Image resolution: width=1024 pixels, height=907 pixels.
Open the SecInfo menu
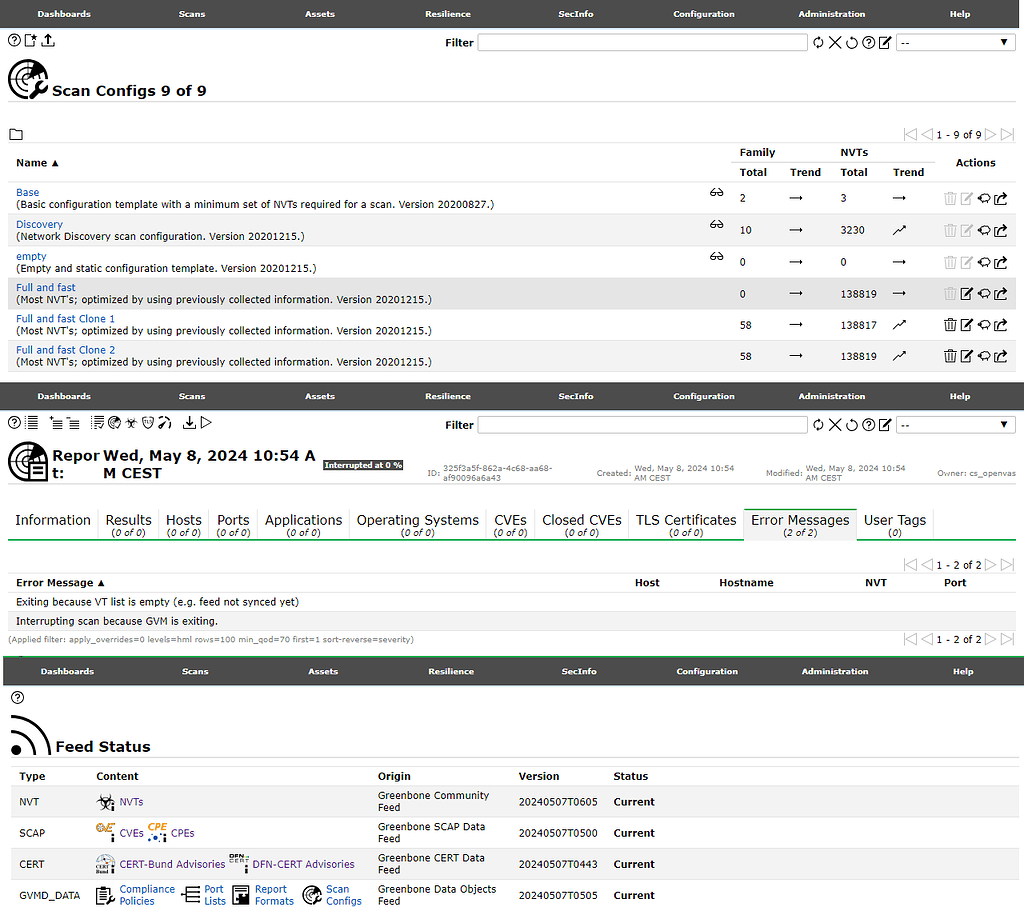(575, 14)
